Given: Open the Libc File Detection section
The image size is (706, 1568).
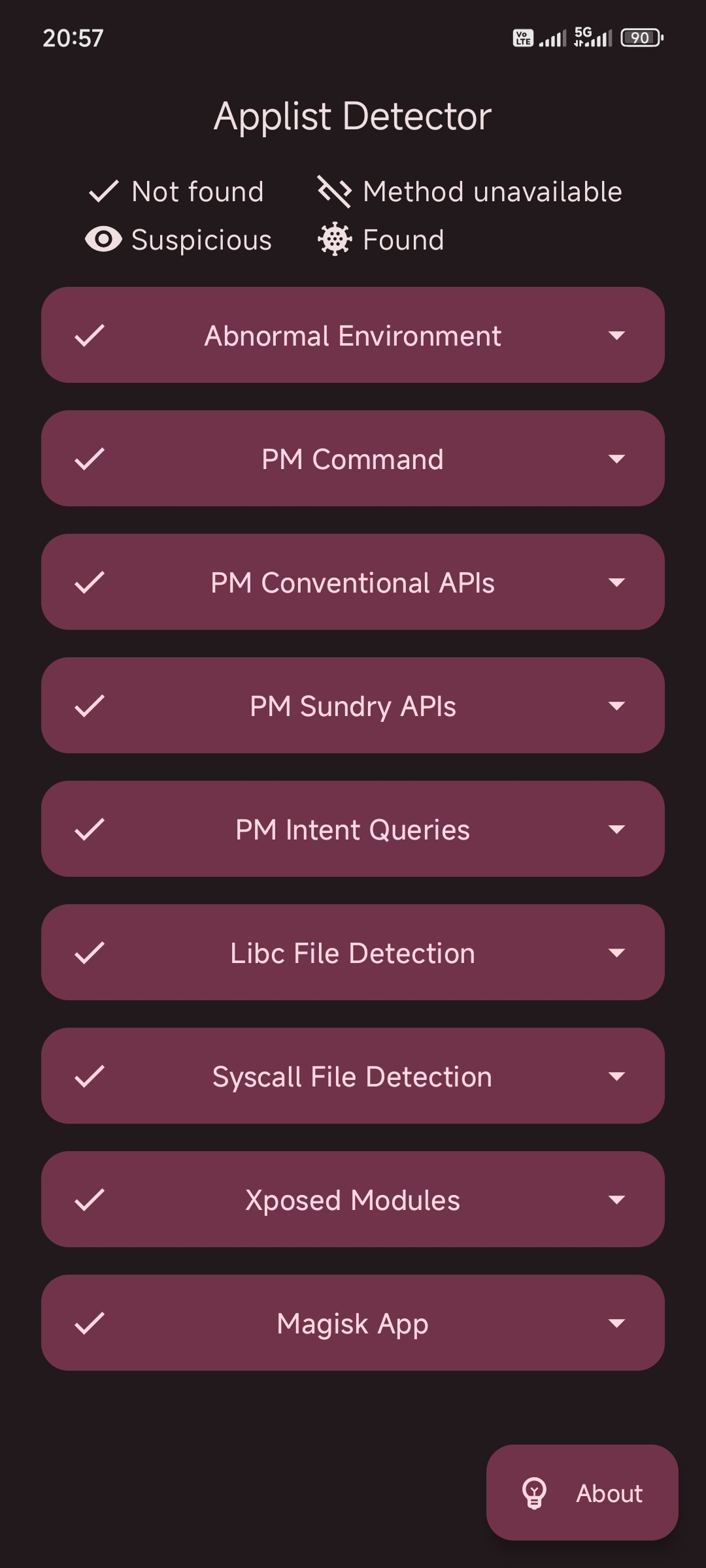Looking at the screenshot, I should (353, 953).
